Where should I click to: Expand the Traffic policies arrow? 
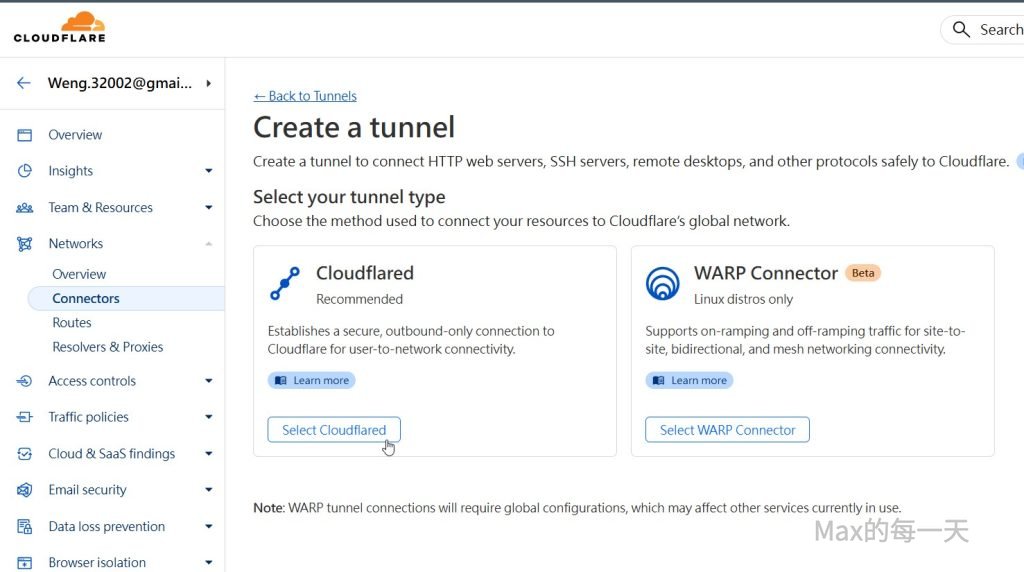tap(208, 417)
